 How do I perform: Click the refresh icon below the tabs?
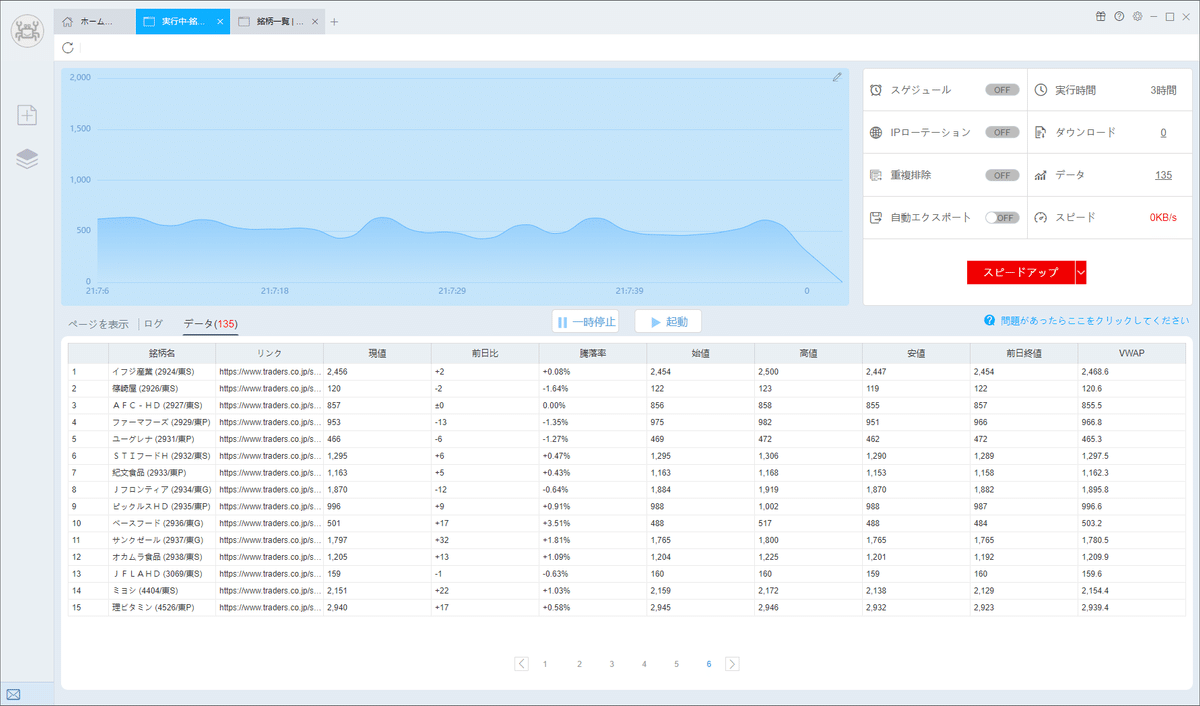68,47
